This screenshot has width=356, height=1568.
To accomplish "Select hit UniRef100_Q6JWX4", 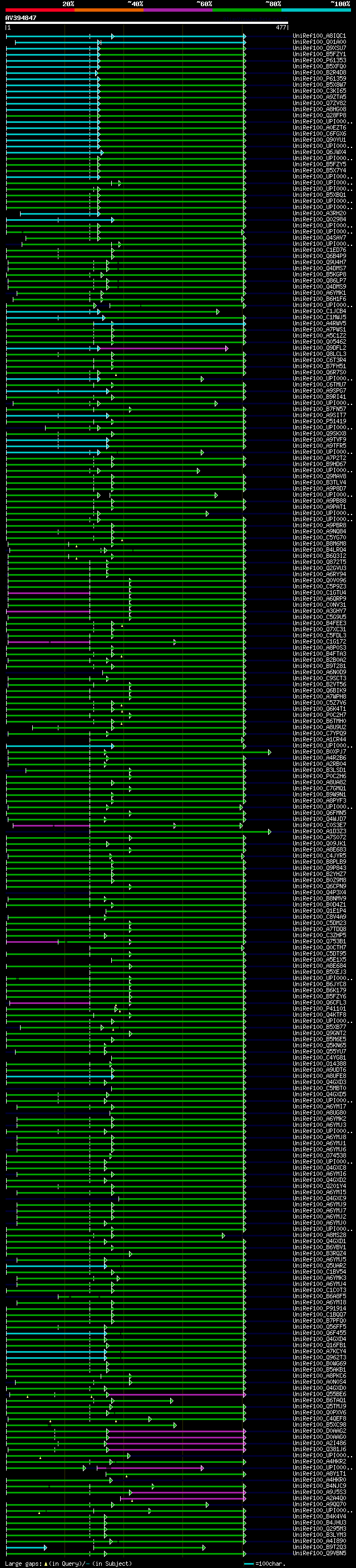I will [319, 152].
